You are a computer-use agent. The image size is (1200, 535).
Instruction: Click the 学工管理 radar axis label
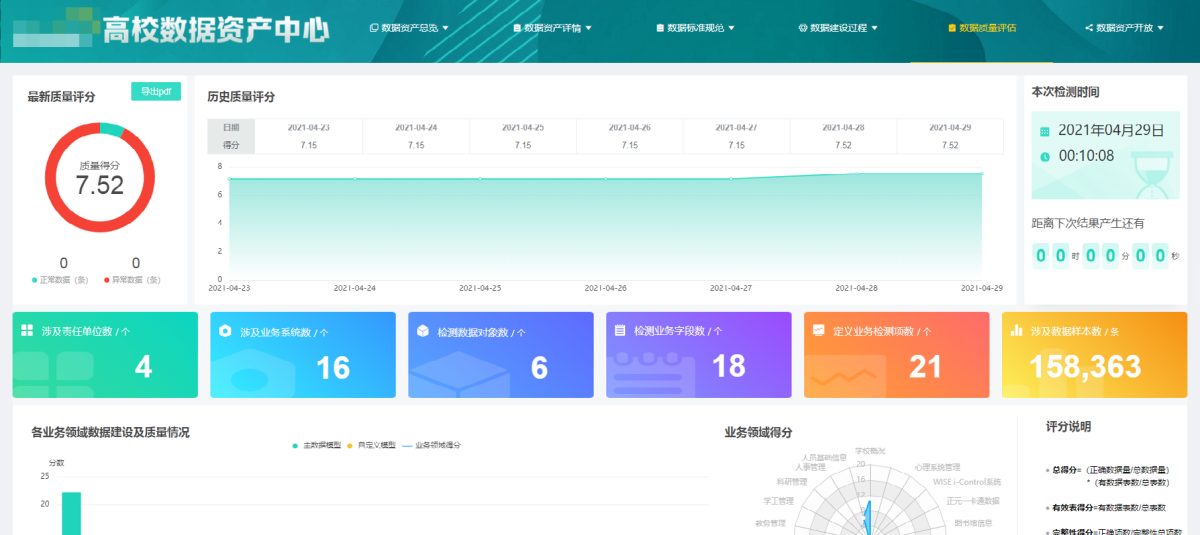click(x=778, y=501)
